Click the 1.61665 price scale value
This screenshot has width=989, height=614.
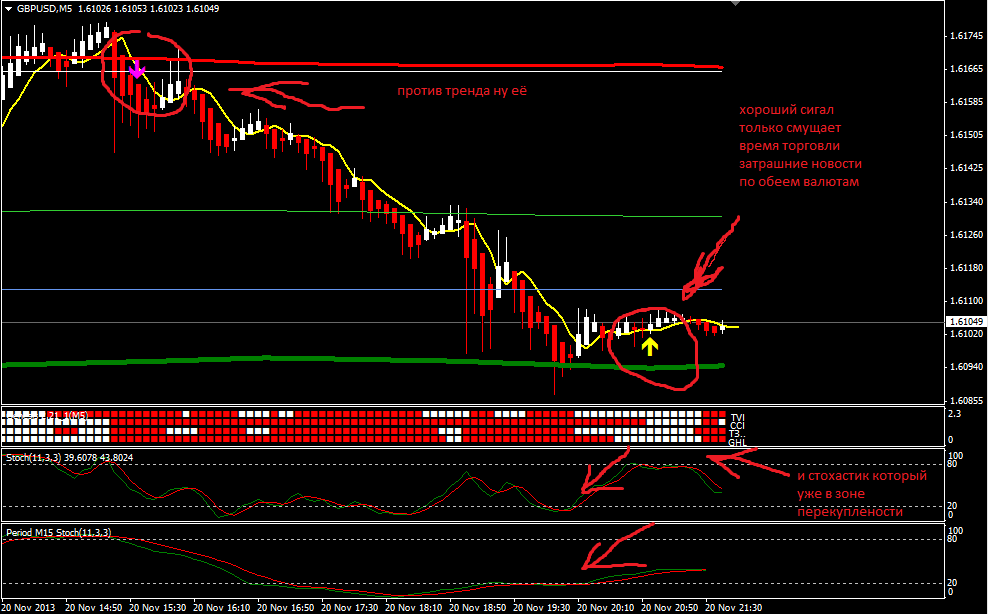[x=966, y=69]
